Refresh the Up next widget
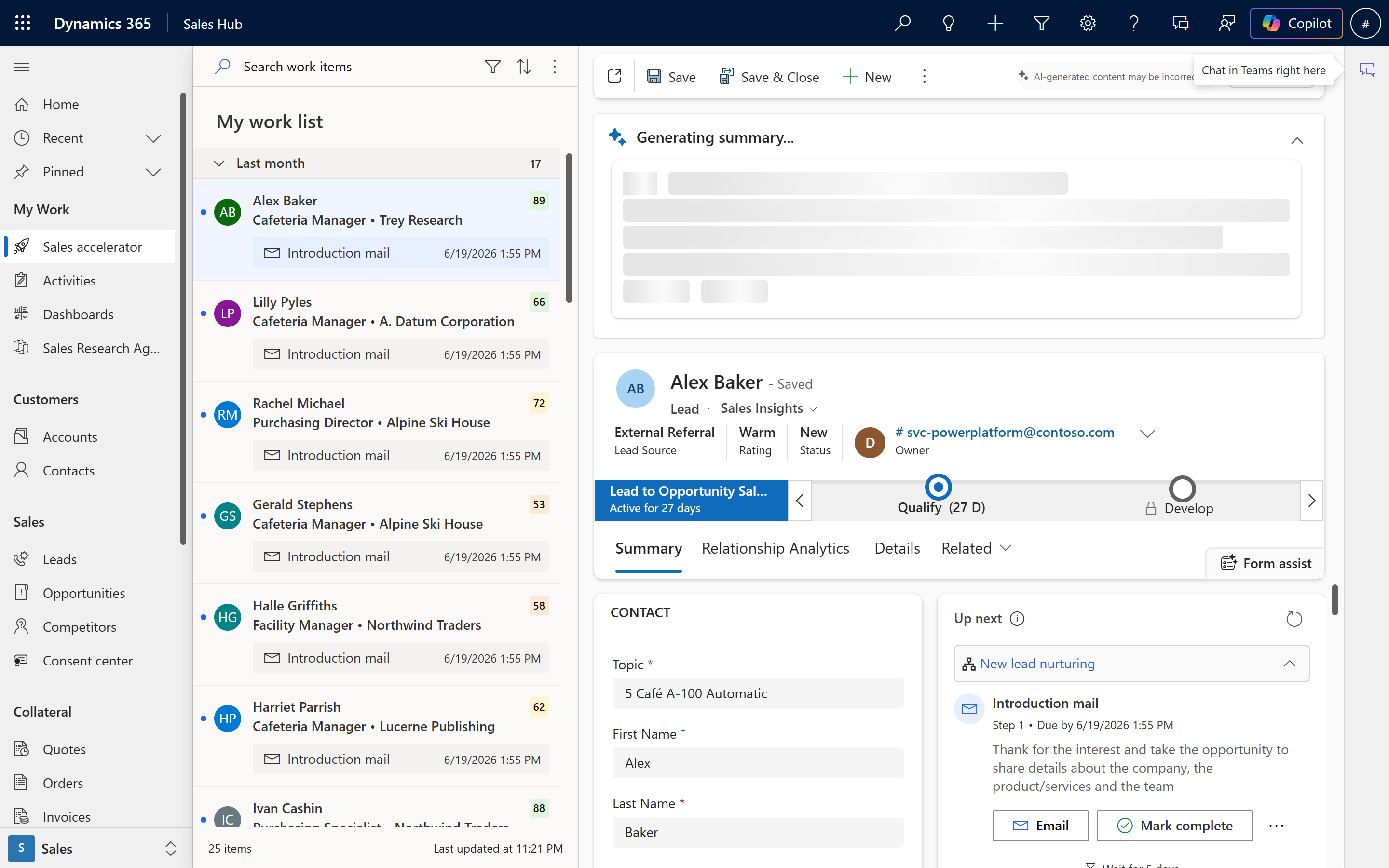1389x868 pixels. pyautogui.click(x=1294, y=619)
